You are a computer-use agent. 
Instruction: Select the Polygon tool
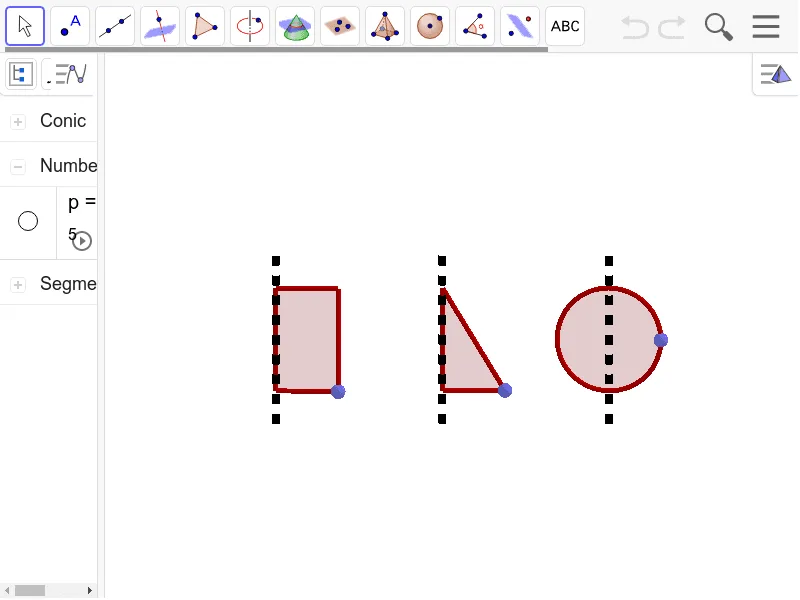[205, 26]
